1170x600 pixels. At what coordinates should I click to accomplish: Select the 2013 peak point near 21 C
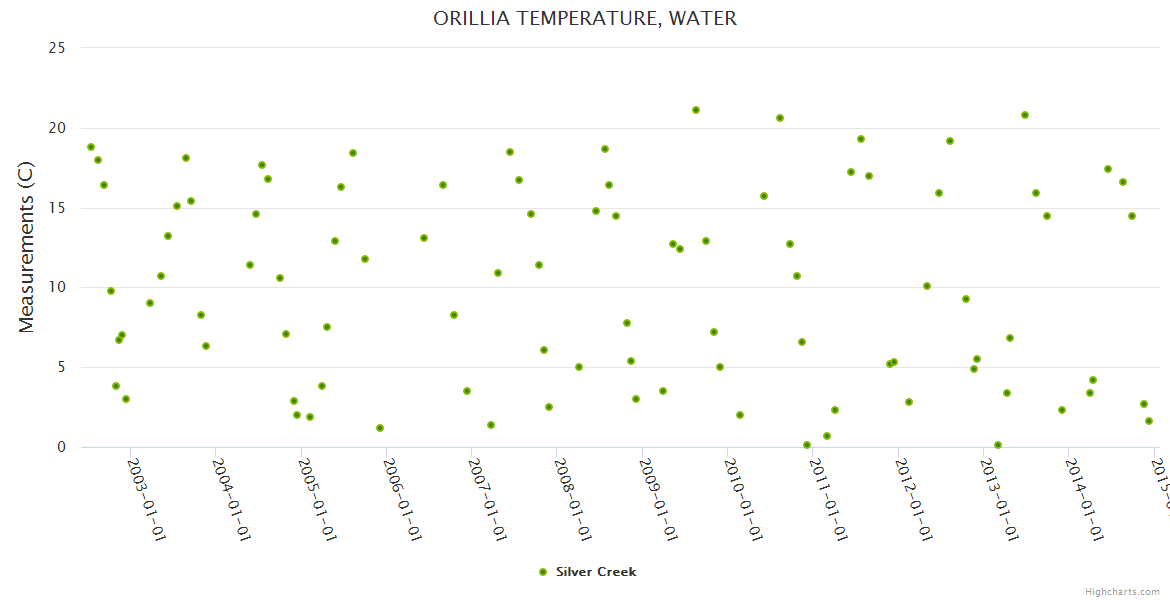[1025, 115]
